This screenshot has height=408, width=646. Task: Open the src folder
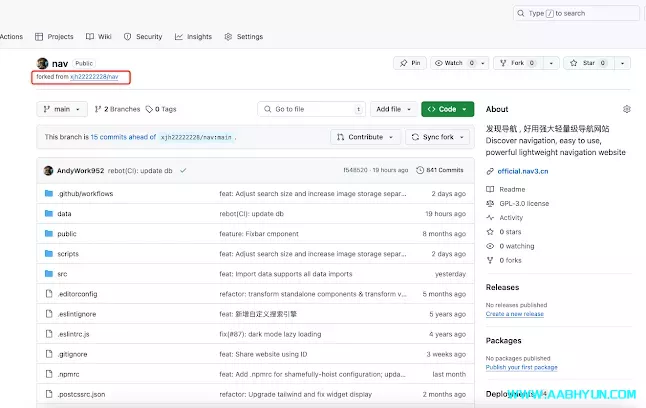click(x=62, y=273)
